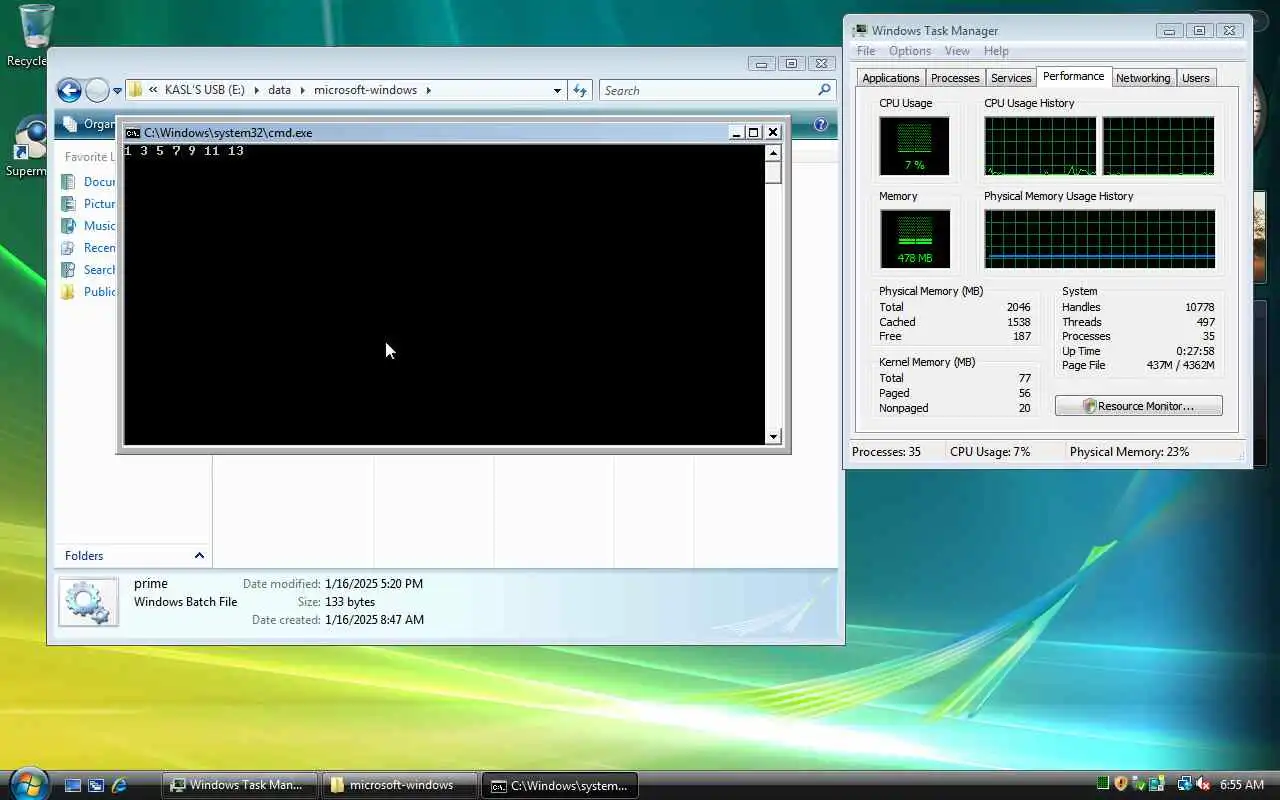Screen dimensions: 1280x800
Task: Open Explorer recent pages dropdown arrow
Action: [117, 91]
